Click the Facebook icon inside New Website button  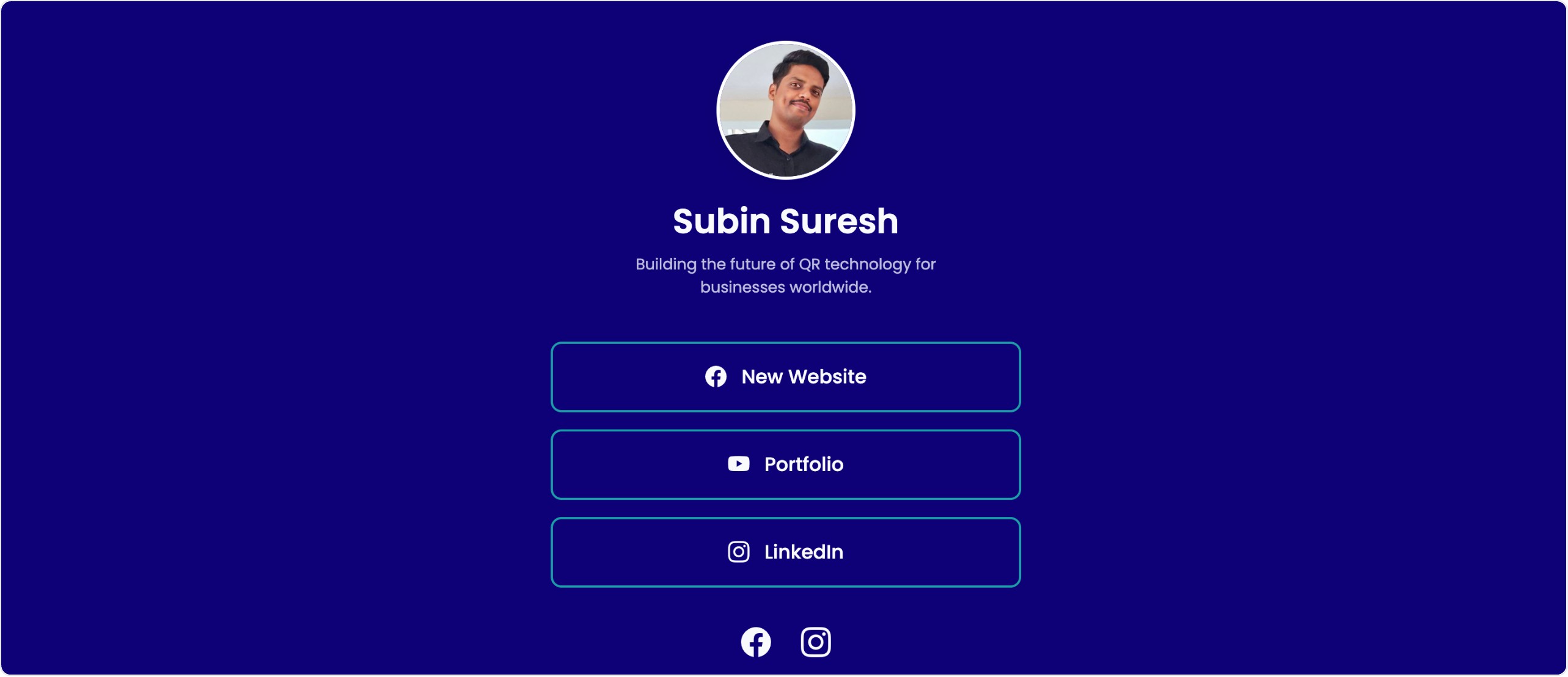716,377
